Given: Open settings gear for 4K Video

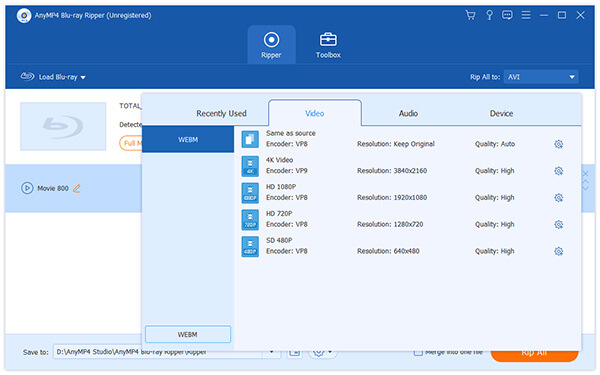Looking at the screenshot, I should click(559, 171).
